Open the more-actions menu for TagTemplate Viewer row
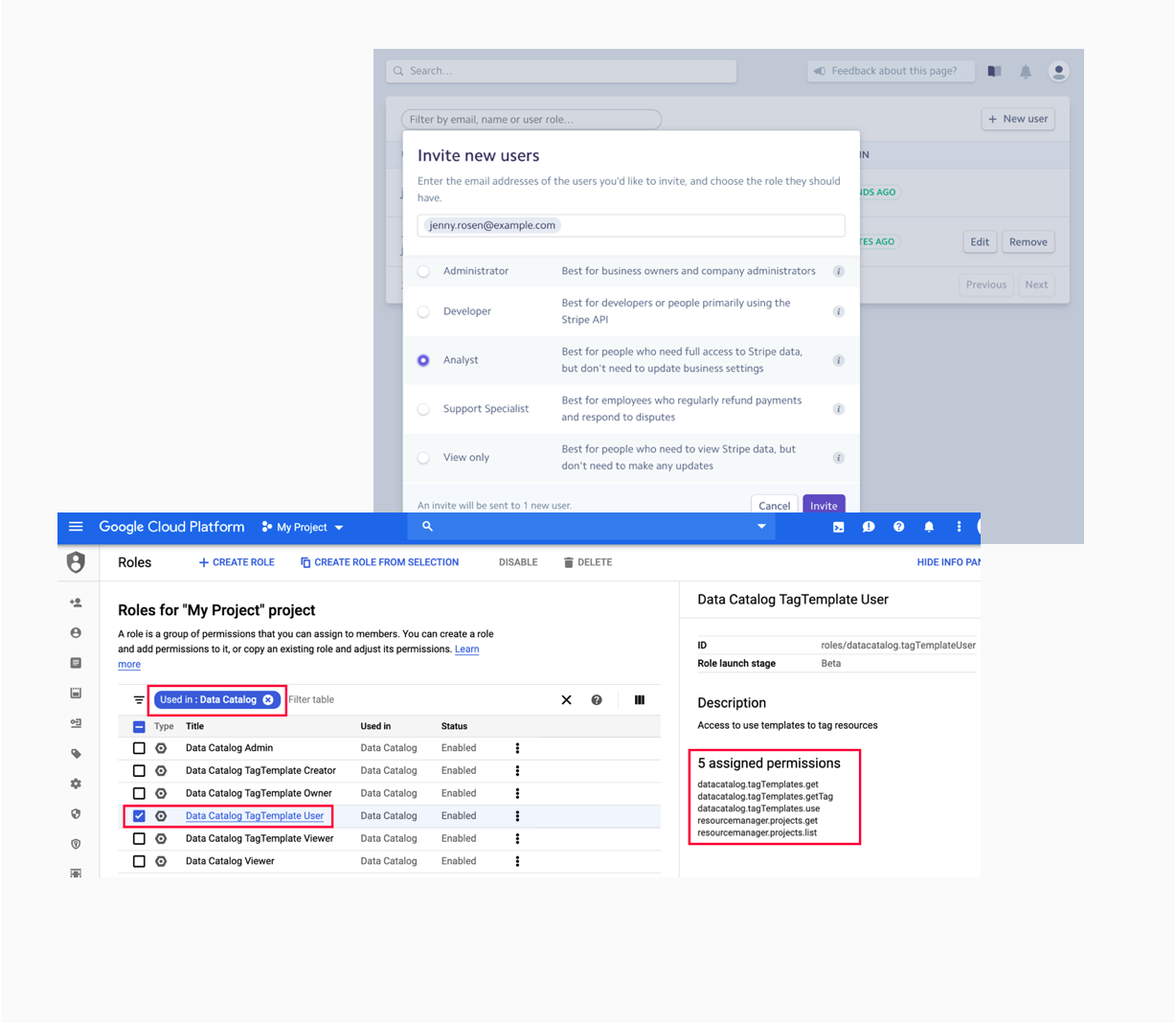The image size is (1176, 1024). (517, 838)
